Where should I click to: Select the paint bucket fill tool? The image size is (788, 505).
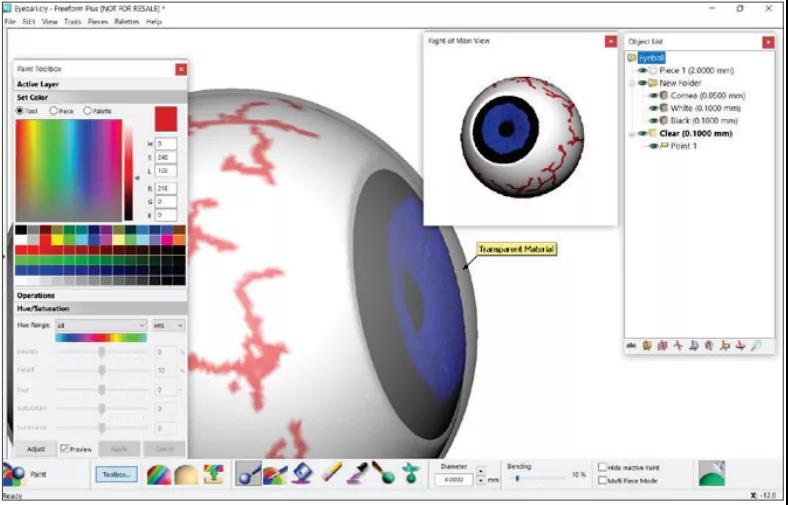[302, 473]
